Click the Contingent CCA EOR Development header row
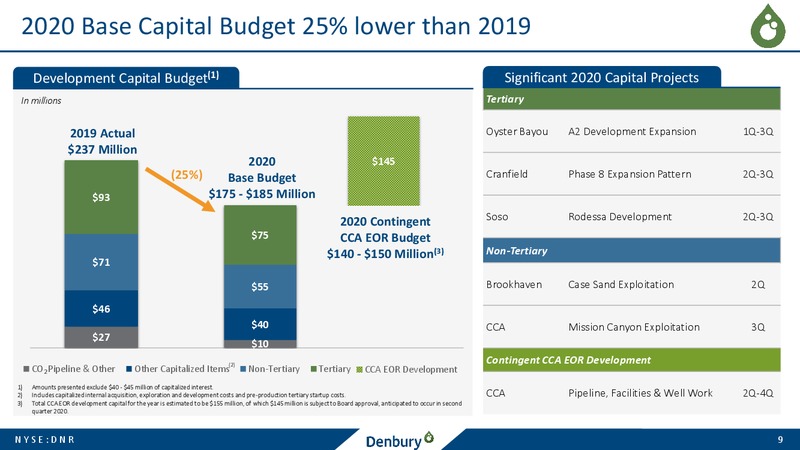This screenshot has height=450, width=800. (632, 360)
